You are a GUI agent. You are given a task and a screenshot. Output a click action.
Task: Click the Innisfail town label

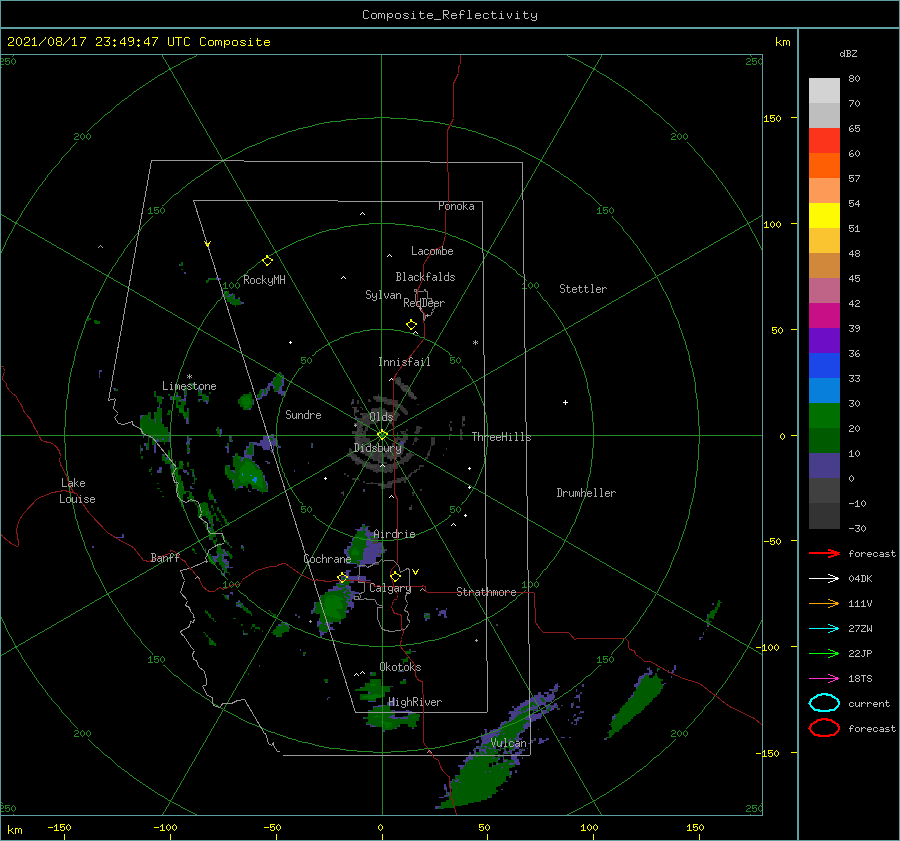[404, 362]
